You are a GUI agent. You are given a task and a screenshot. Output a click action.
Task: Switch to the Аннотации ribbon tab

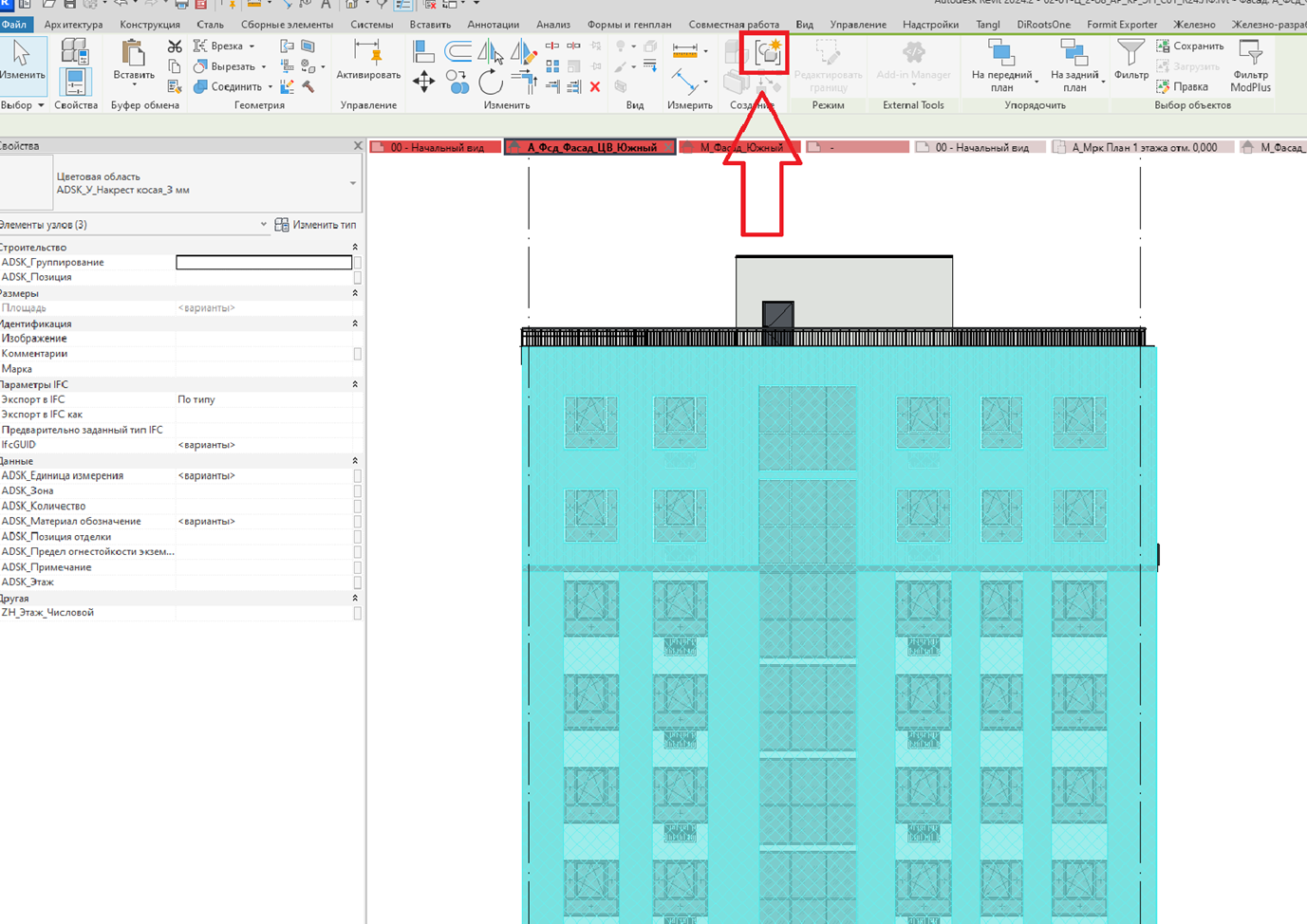pos(493,25)
